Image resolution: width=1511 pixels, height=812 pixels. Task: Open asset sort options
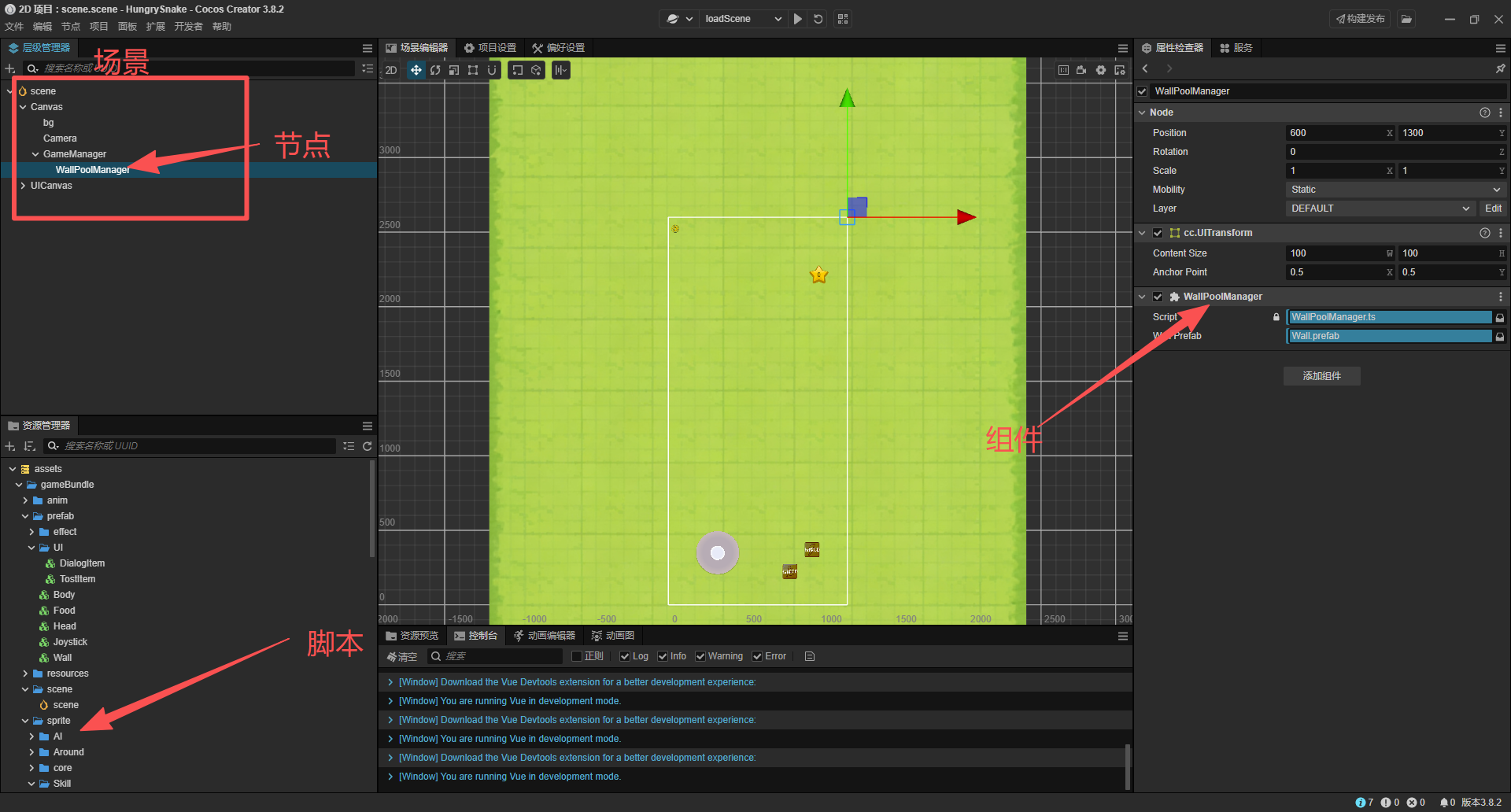(30, 446)
